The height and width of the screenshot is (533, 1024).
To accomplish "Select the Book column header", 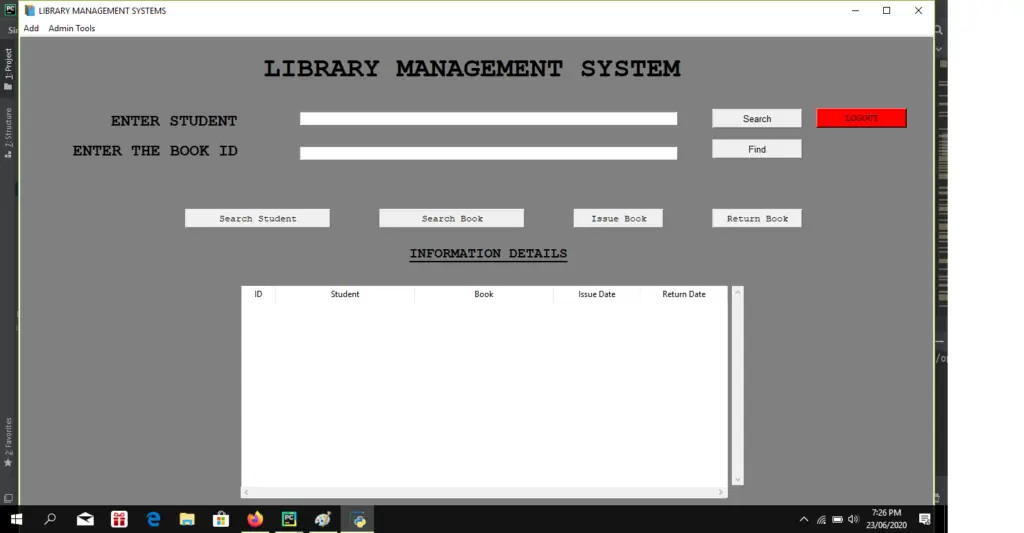I will 484,295.
